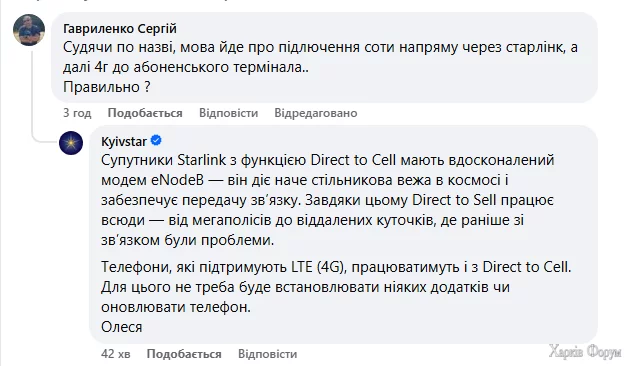Click the 3 год timestamp
This screenshot has width=631, height=366.
77,113
